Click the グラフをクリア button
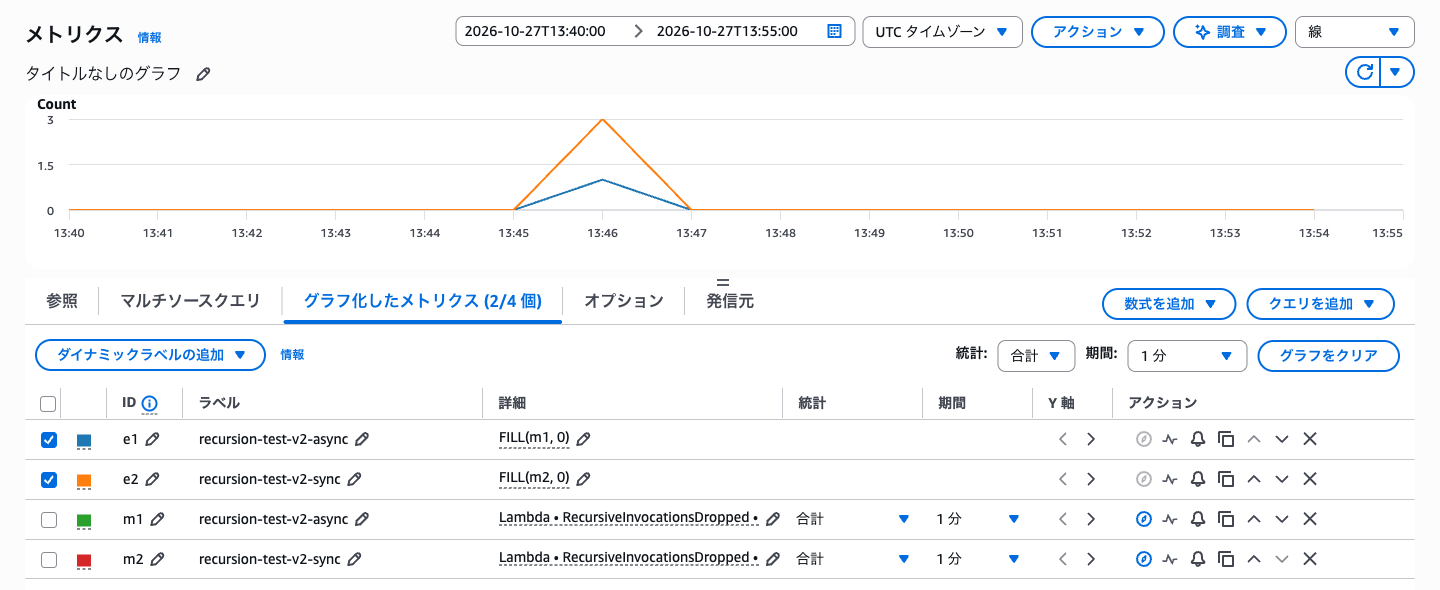 [1328, 356]
